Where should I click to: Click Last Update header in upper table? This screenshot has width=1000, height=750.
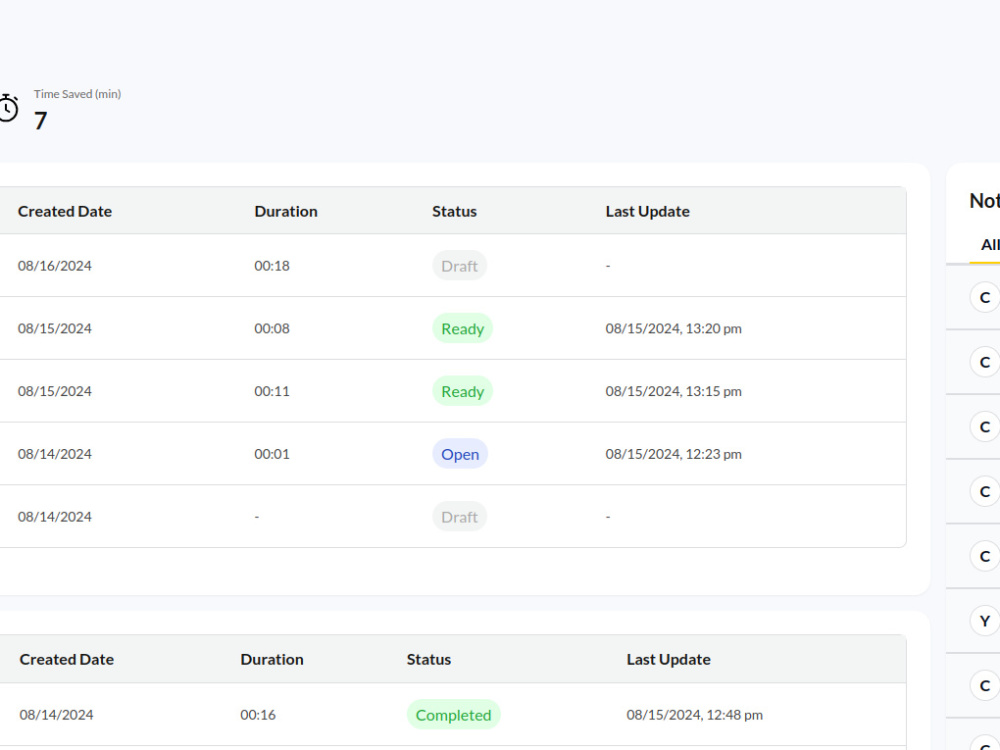[647, 211]
